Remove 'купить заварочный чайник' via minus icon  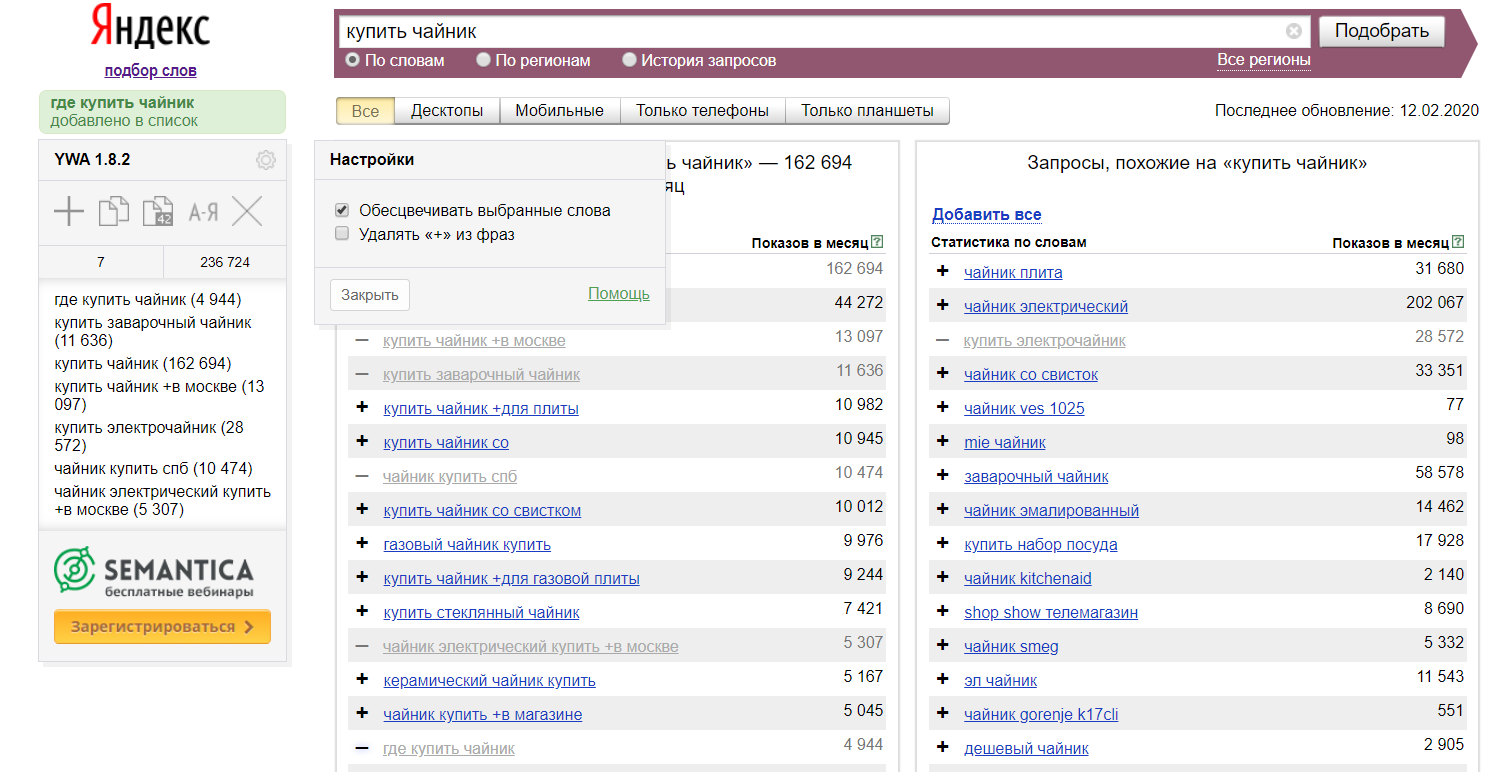point(362,374)
